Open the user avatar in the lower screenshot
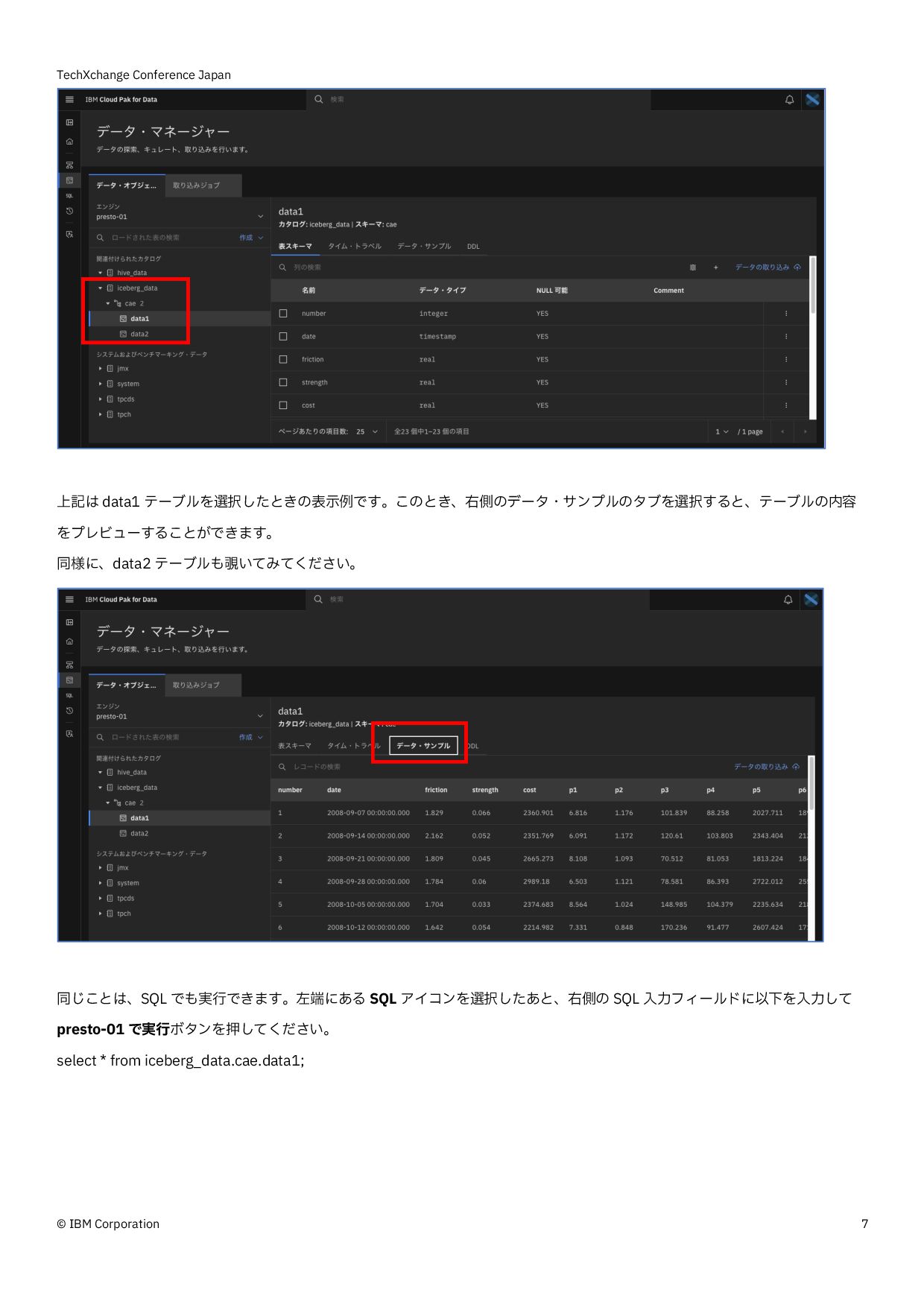 click(x=811, y=599)
